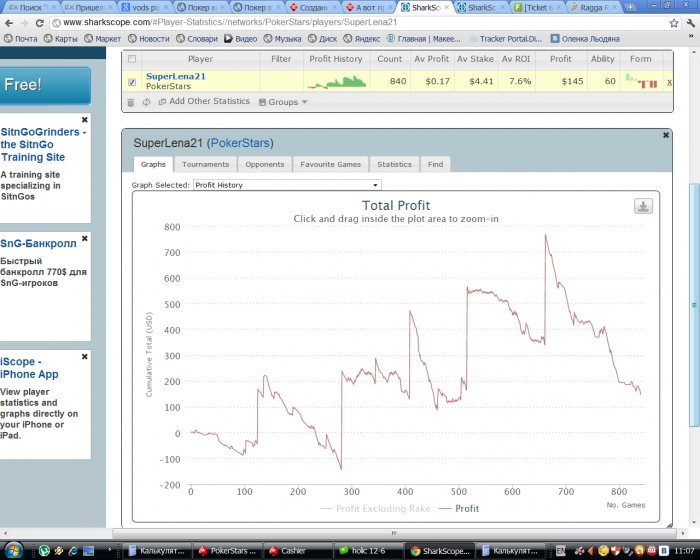This screenshot has width=700, height=560.
Task: Open the Favourite Games tab
Action: point(330,164)
